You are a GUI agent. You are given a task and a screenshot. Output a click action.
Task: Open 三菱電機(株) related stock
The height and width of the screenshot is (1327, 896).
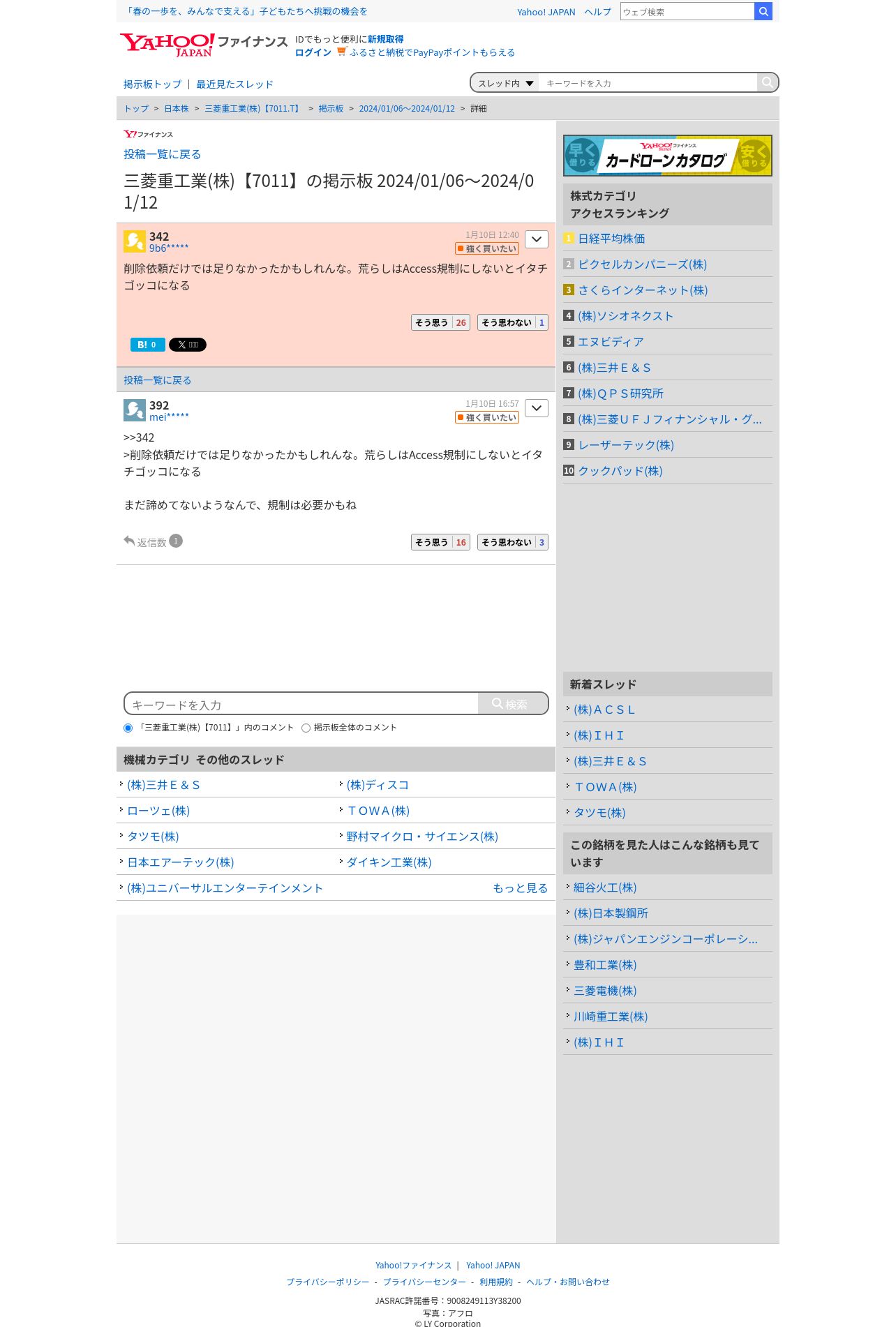click(x=605, y=991)
